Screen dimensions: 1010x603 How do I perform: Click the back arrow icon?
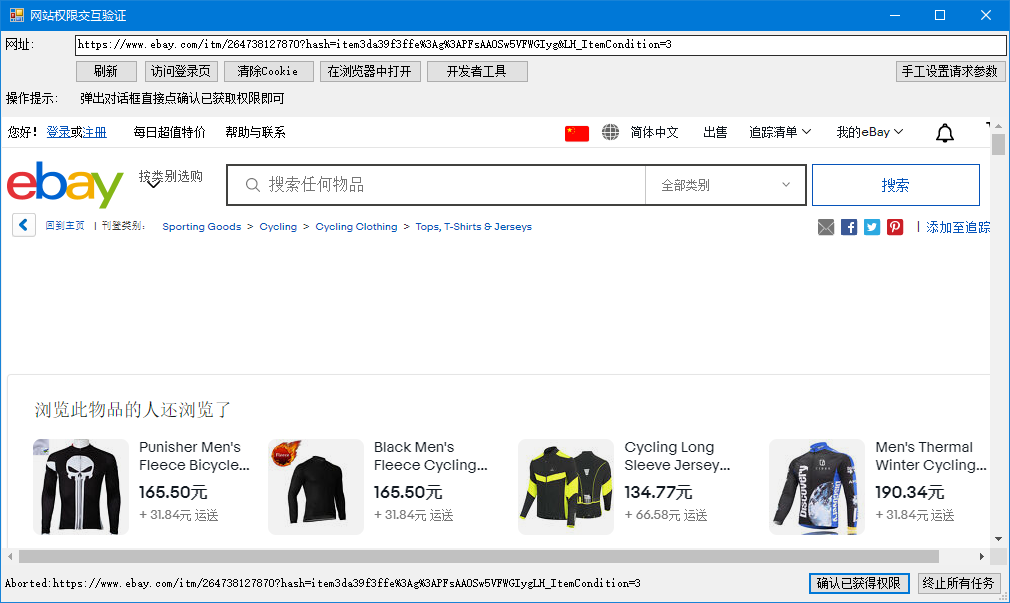click(x=24, y=226)
